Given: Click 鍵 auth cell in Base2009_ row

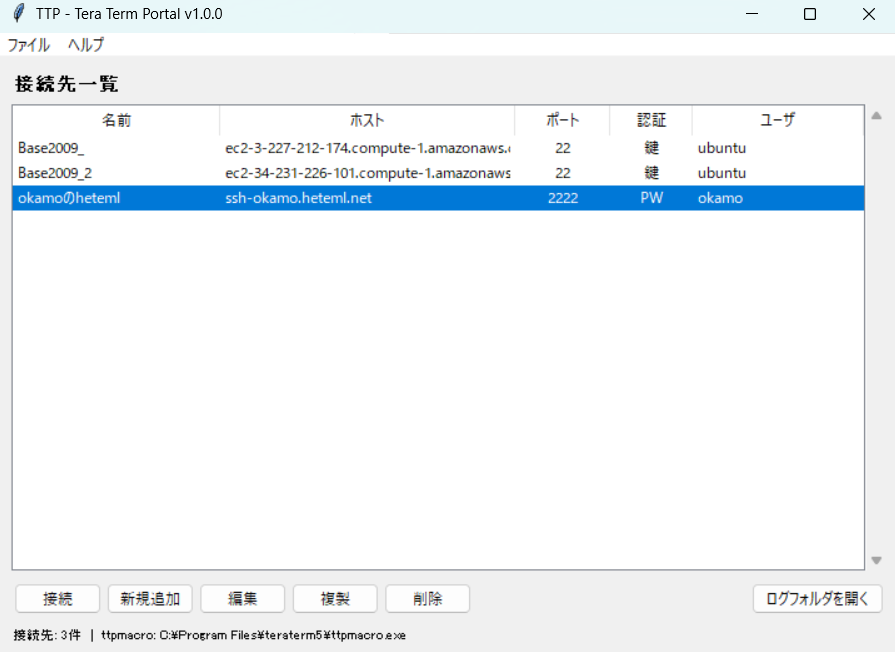Looking at the screenshot, I should (651, 148).
